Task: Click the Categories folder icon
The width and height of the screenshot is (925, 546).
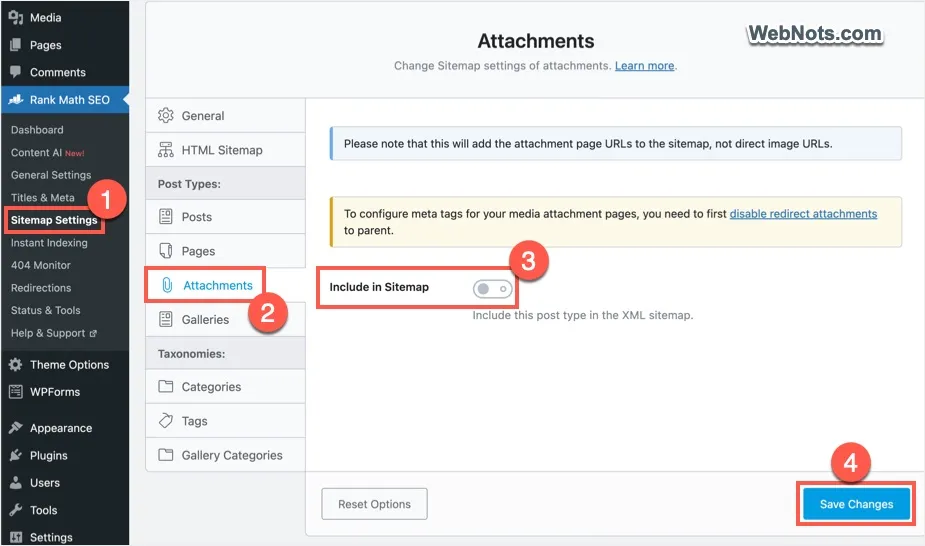Action: coord(166,387)
